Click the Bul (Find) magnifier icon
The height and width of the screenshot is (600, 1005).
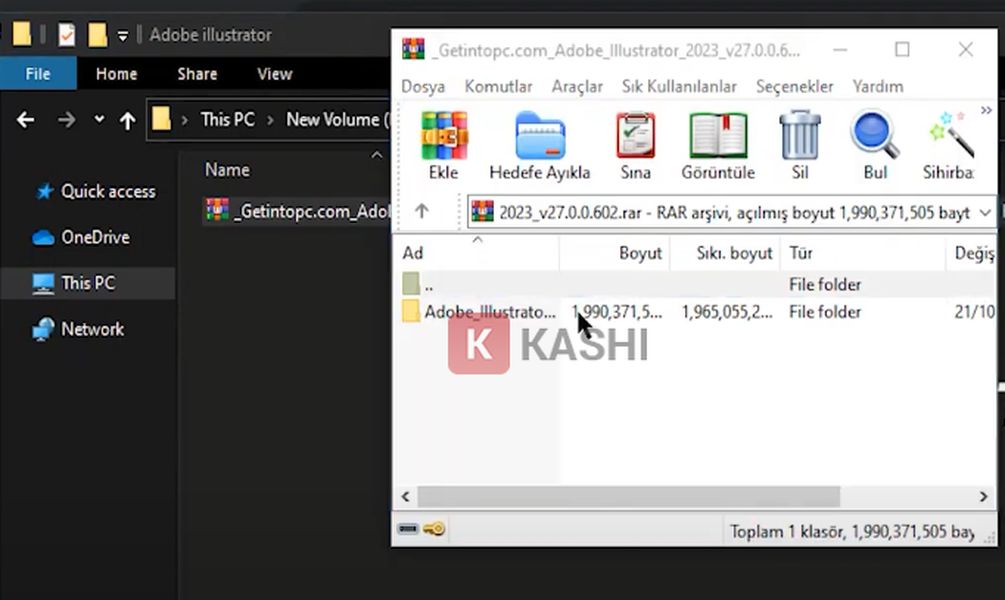click(874, 137)
